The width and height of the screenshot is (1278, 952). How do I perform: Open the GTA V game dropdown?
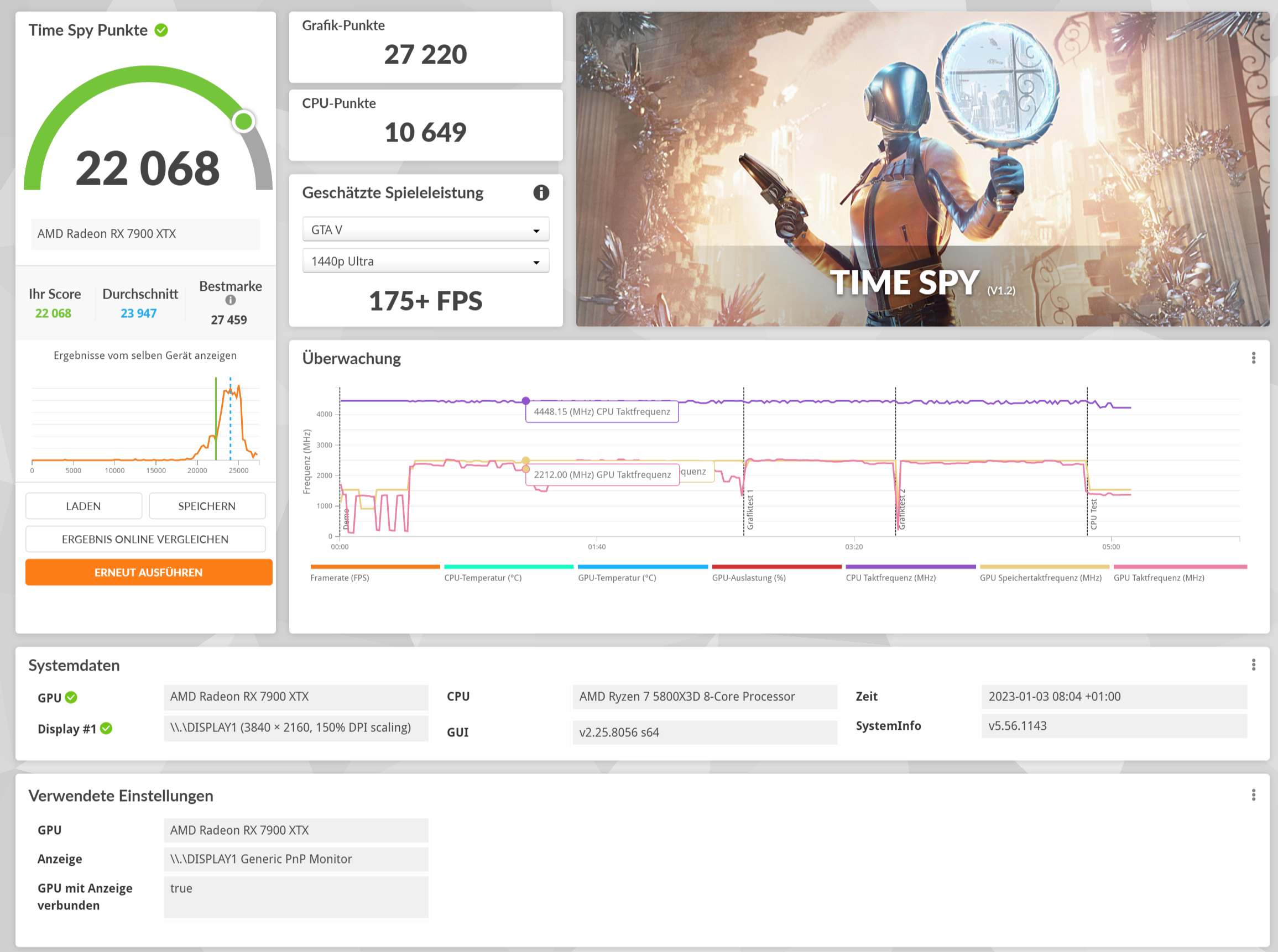coord(425,229)
